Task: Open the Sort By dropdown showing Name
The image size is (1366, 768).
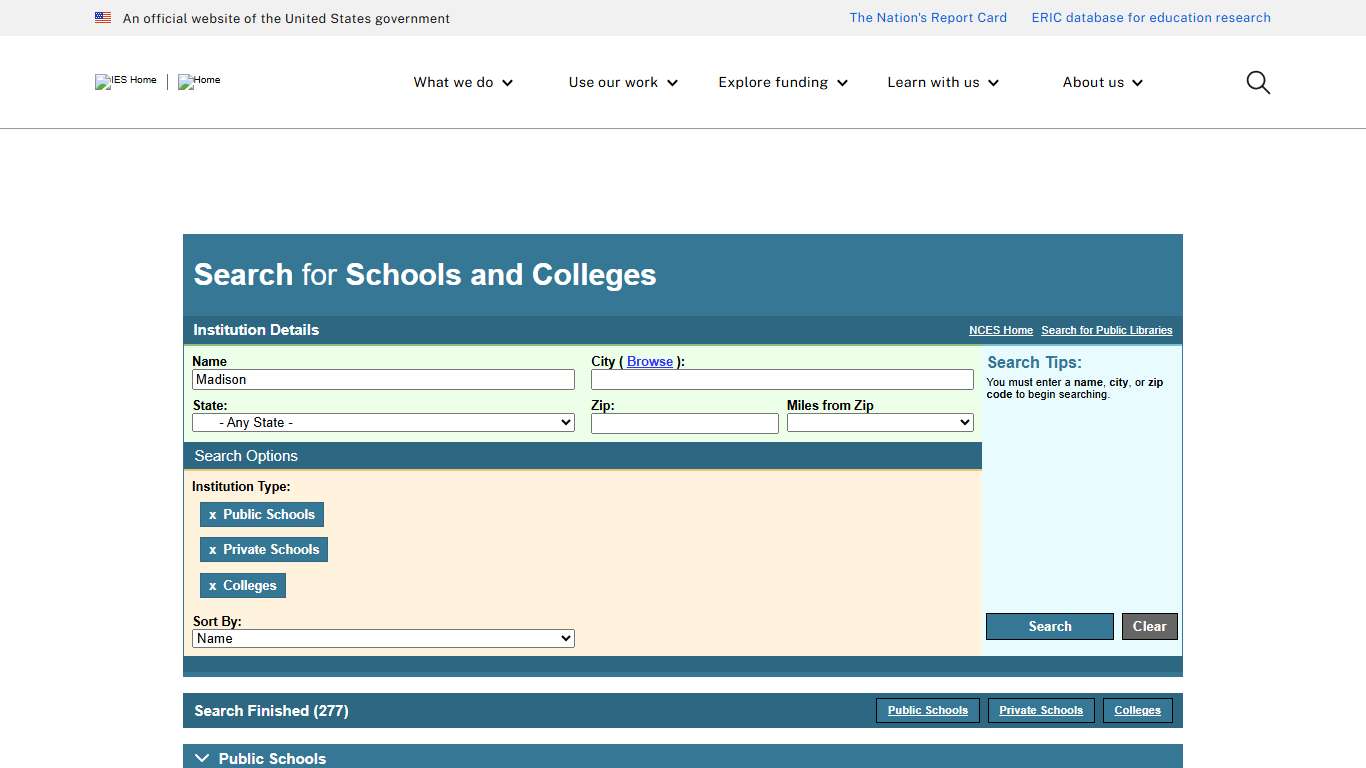Action: pos(383,638)
